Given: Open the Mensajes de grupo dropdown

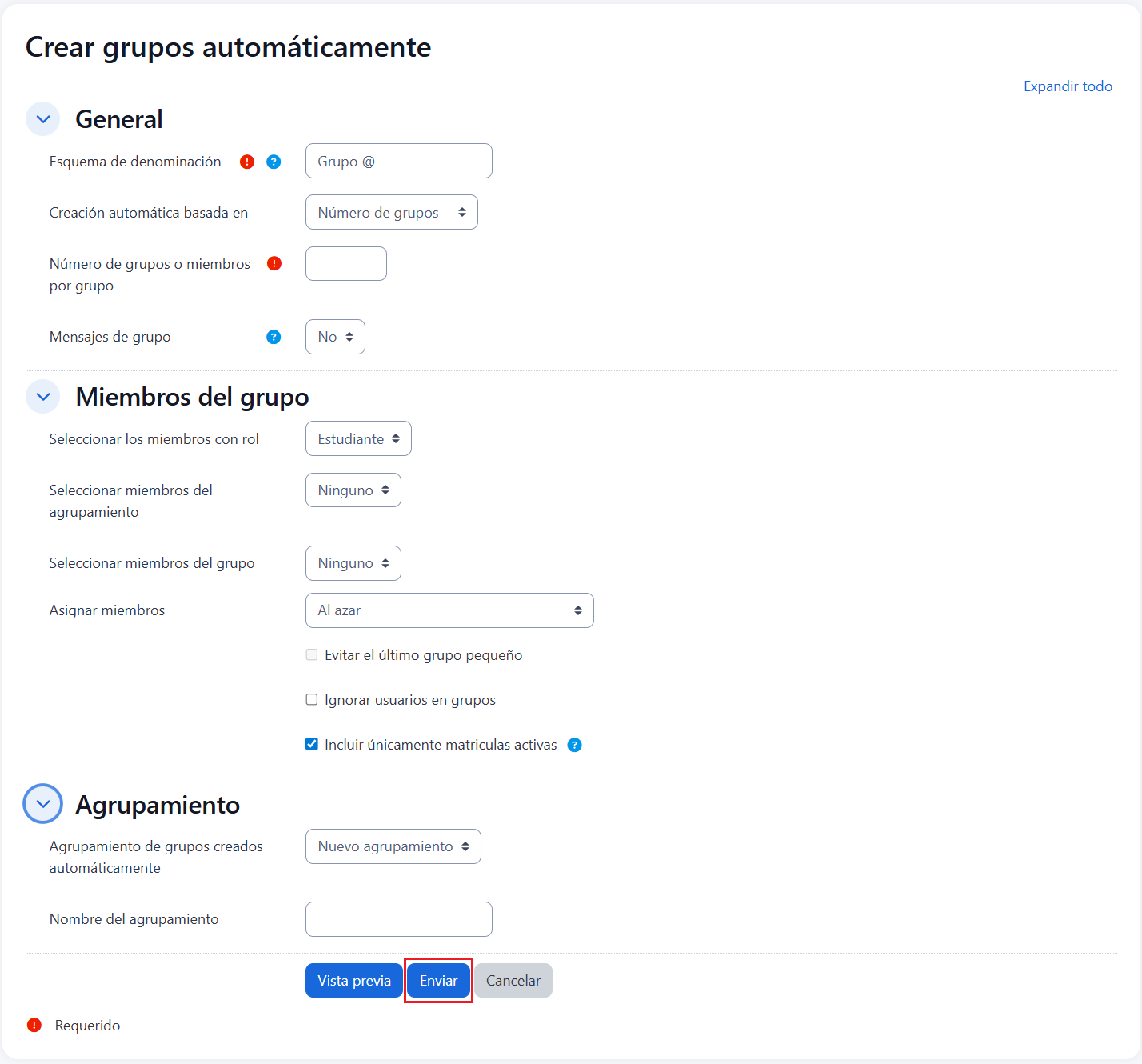Looking at the screenshot, I should 335,337.
